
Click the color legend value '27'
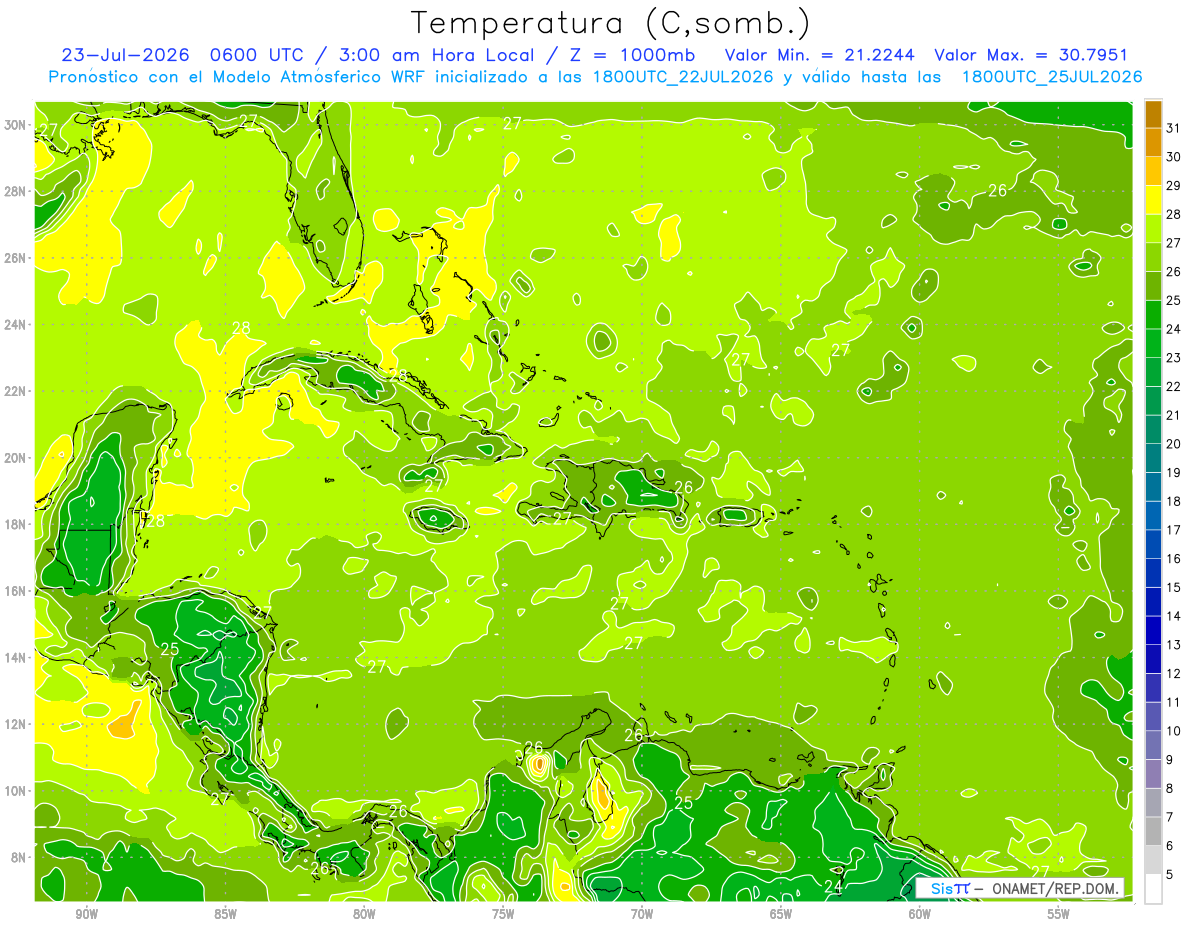[1174, 243]
